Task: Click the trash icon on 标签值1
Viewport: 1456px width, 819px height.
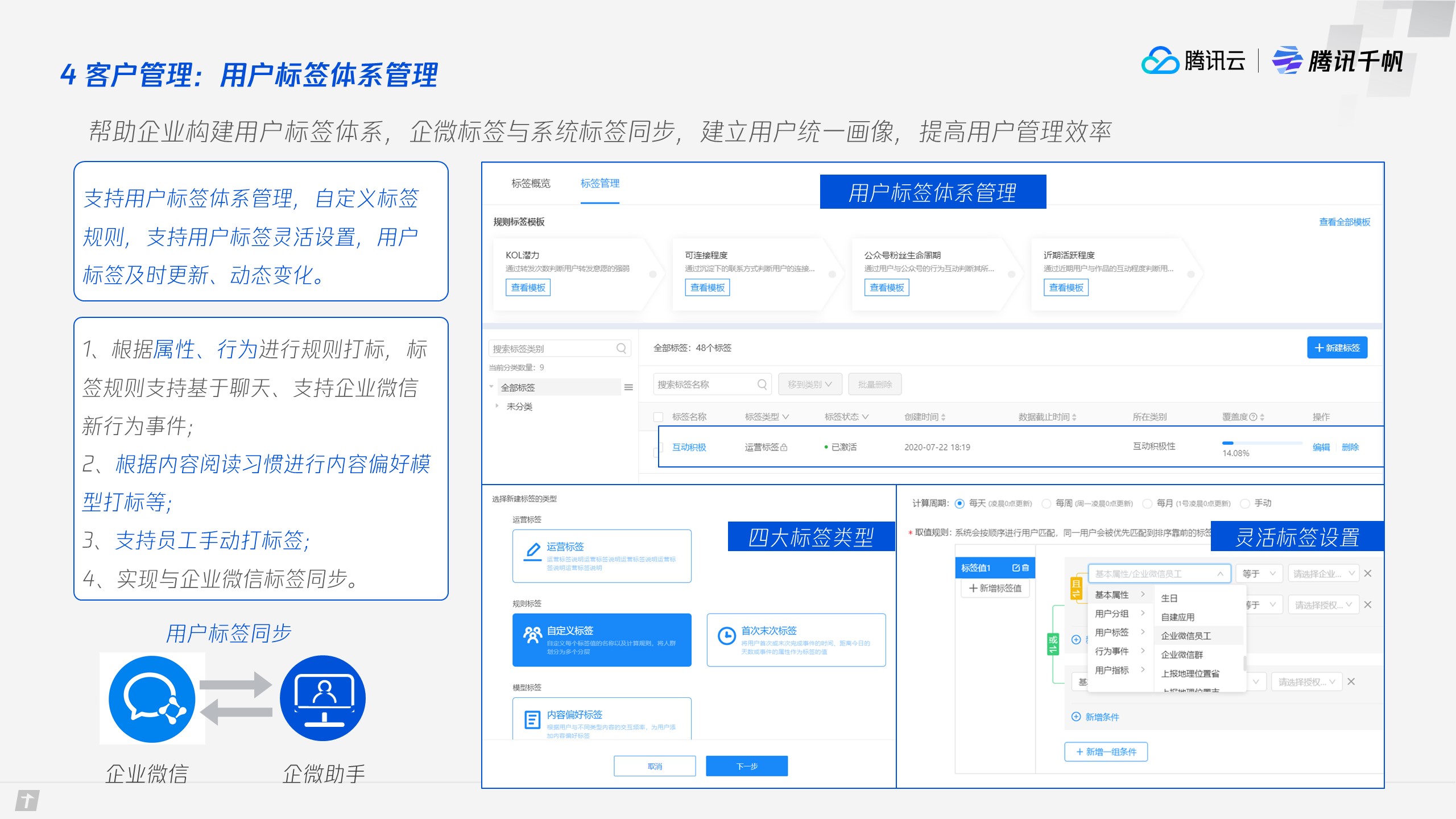Action: pyautogui.click(x=1025, y=568)
